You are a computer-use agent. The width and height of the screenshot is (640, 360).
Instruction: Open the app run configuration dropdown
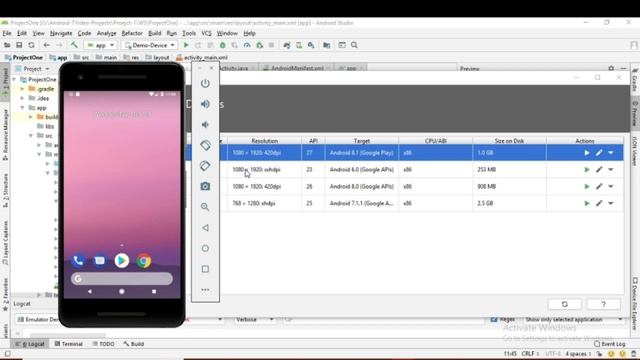(100, 45)
